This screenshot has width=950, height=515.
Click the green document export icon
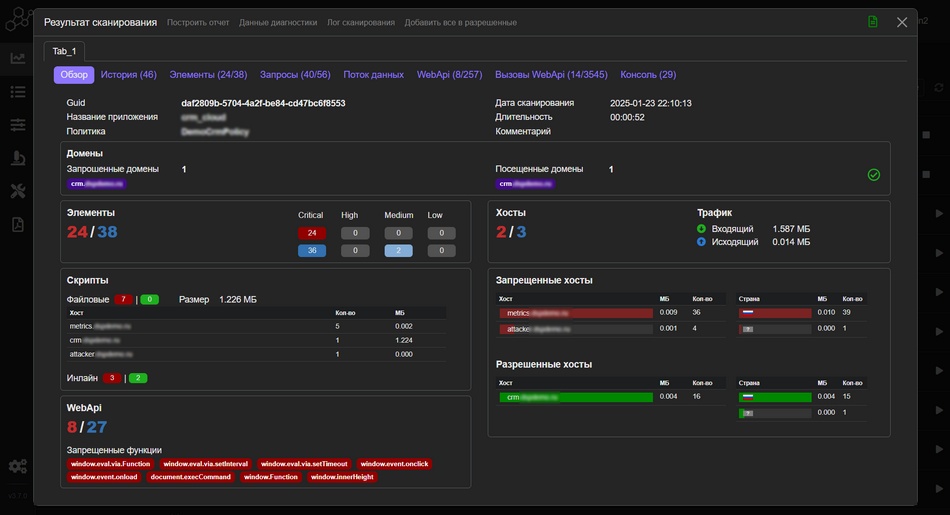[873, 22]
